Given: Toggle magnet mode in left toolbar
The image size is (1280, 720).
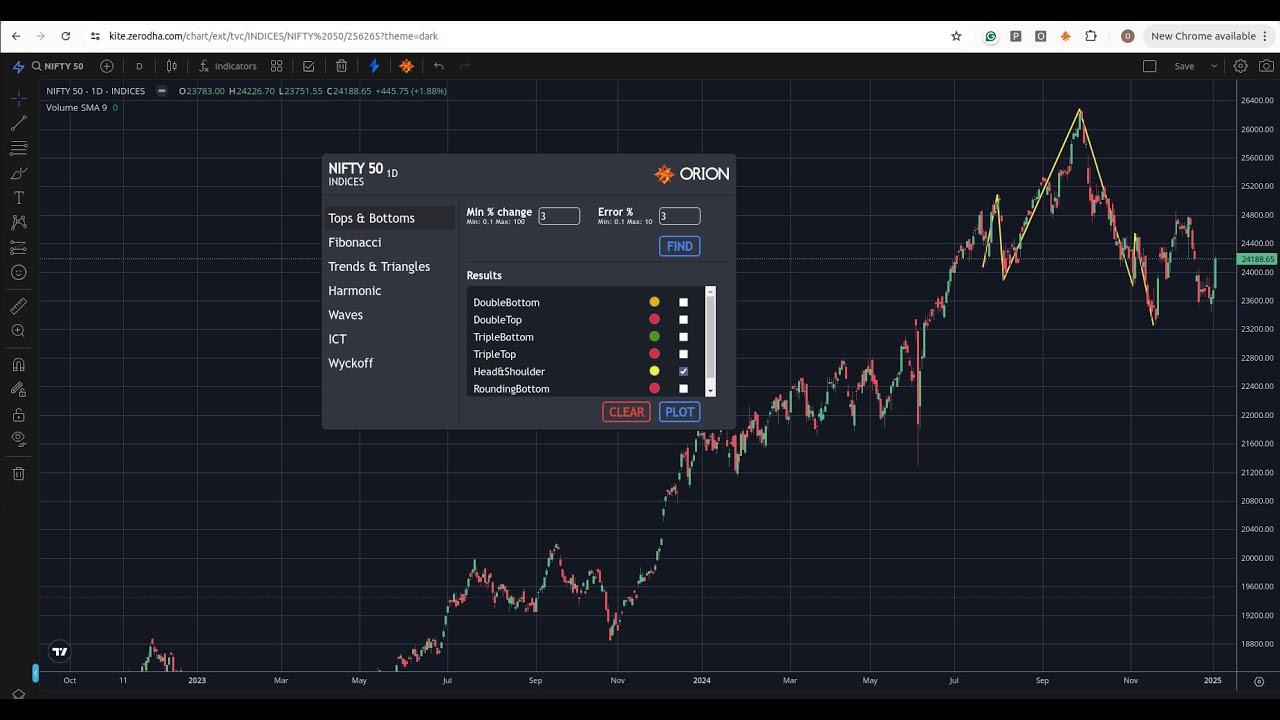Looking at the screenshot, I should click(18, 365).
